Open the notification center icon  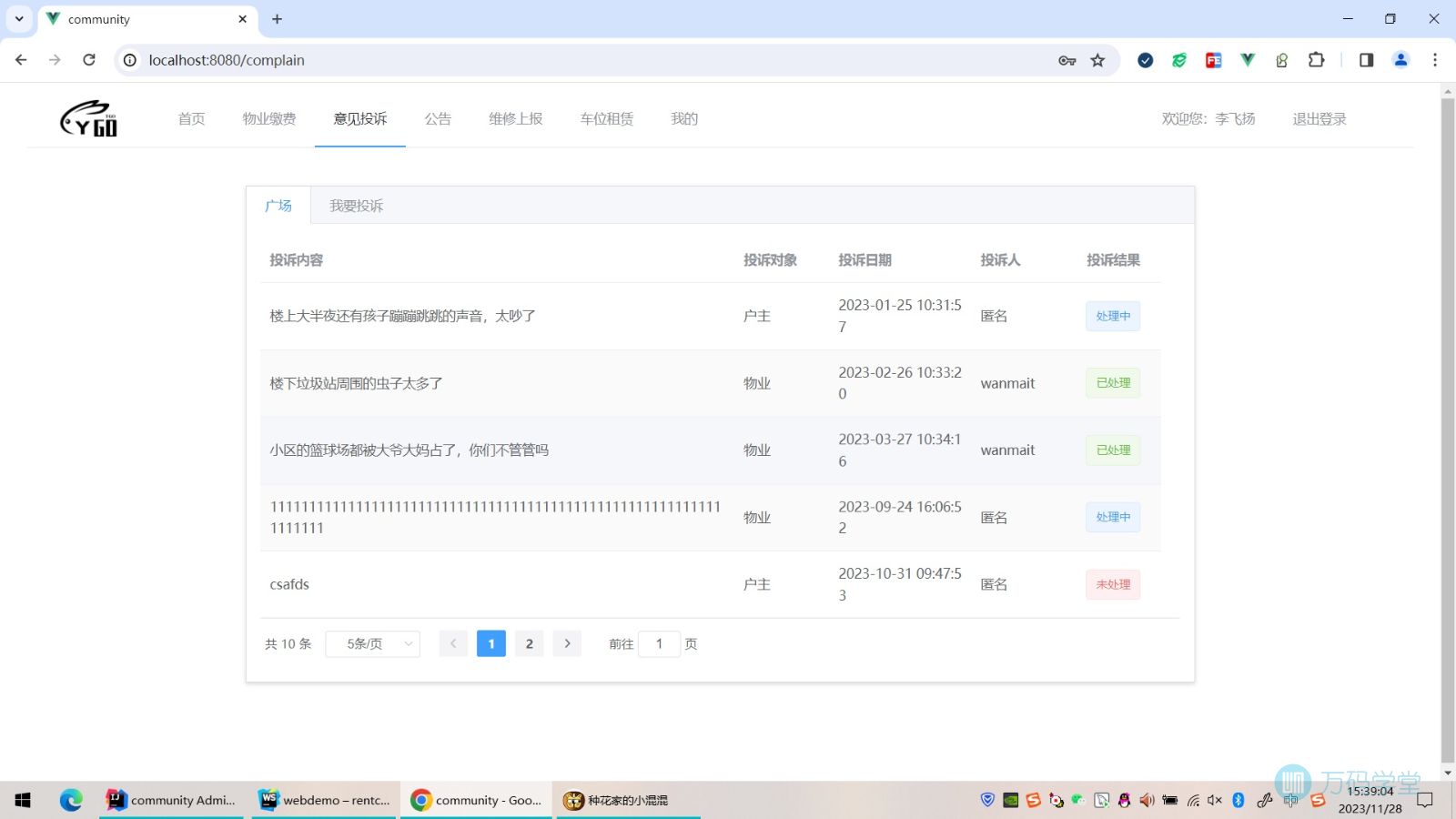point(1425,800)
